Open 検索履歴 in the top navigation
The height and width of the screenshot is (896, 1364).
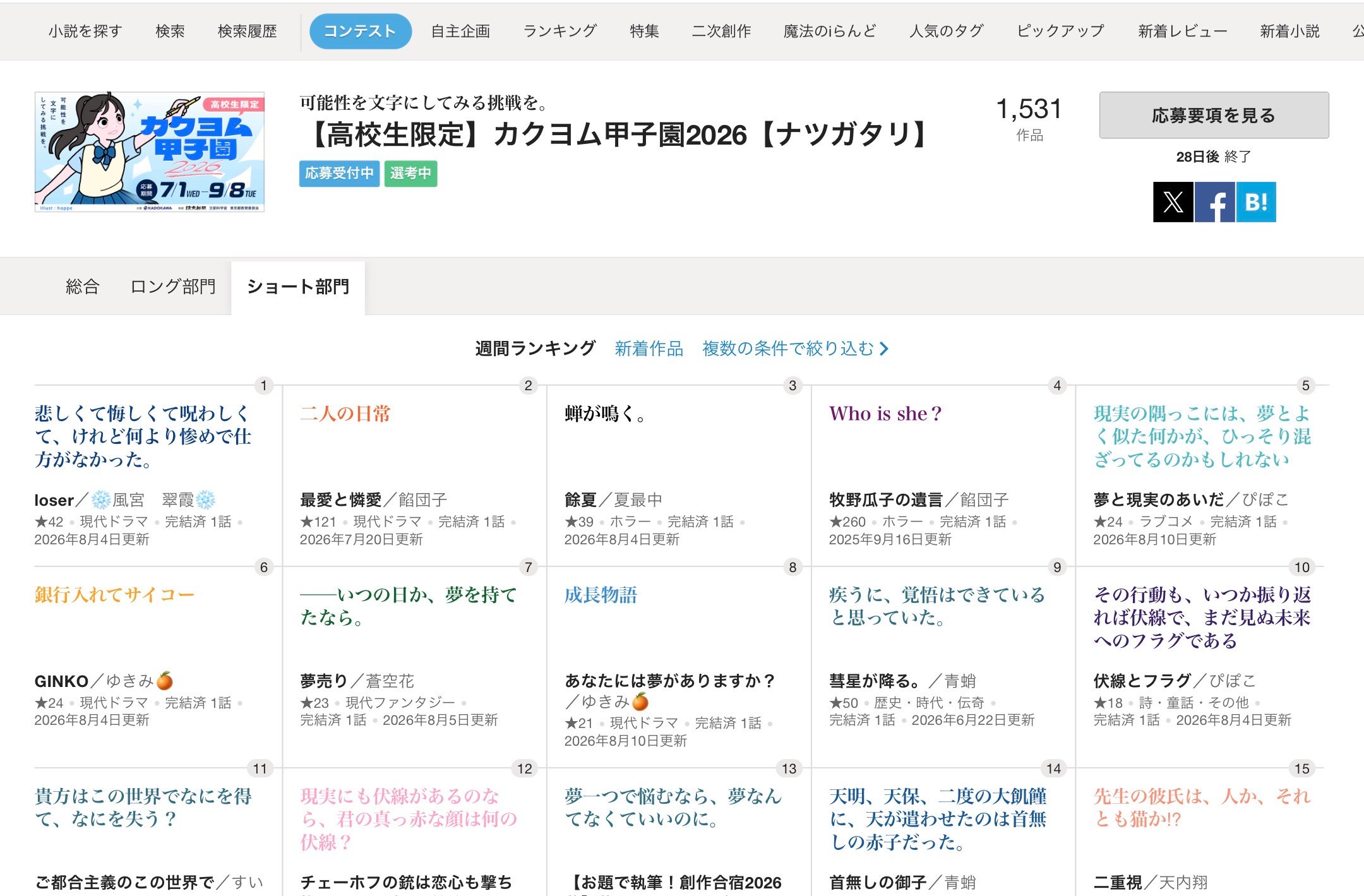(x=247, y=31)
